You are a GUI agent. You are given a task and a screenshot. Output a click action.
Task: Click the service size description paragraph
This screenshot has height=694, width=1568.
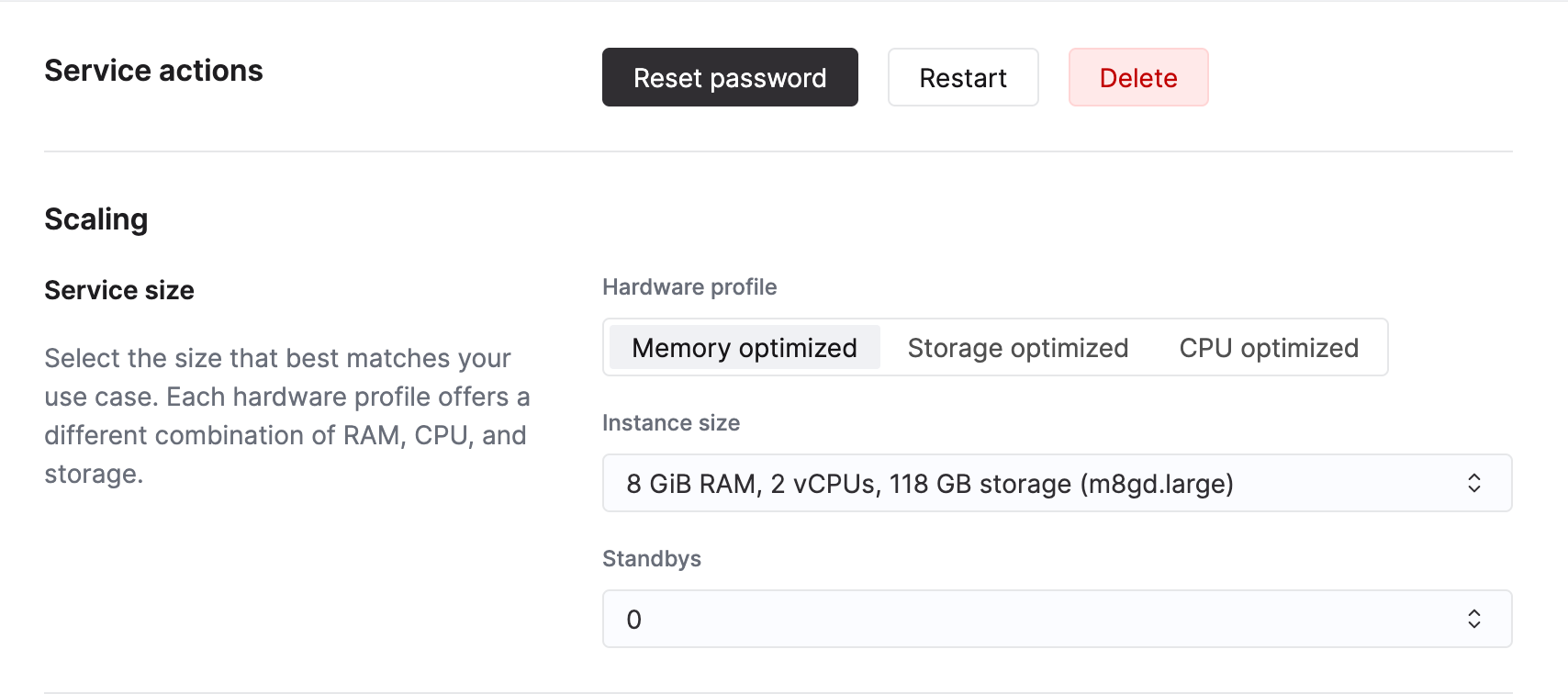pos(286,416)
